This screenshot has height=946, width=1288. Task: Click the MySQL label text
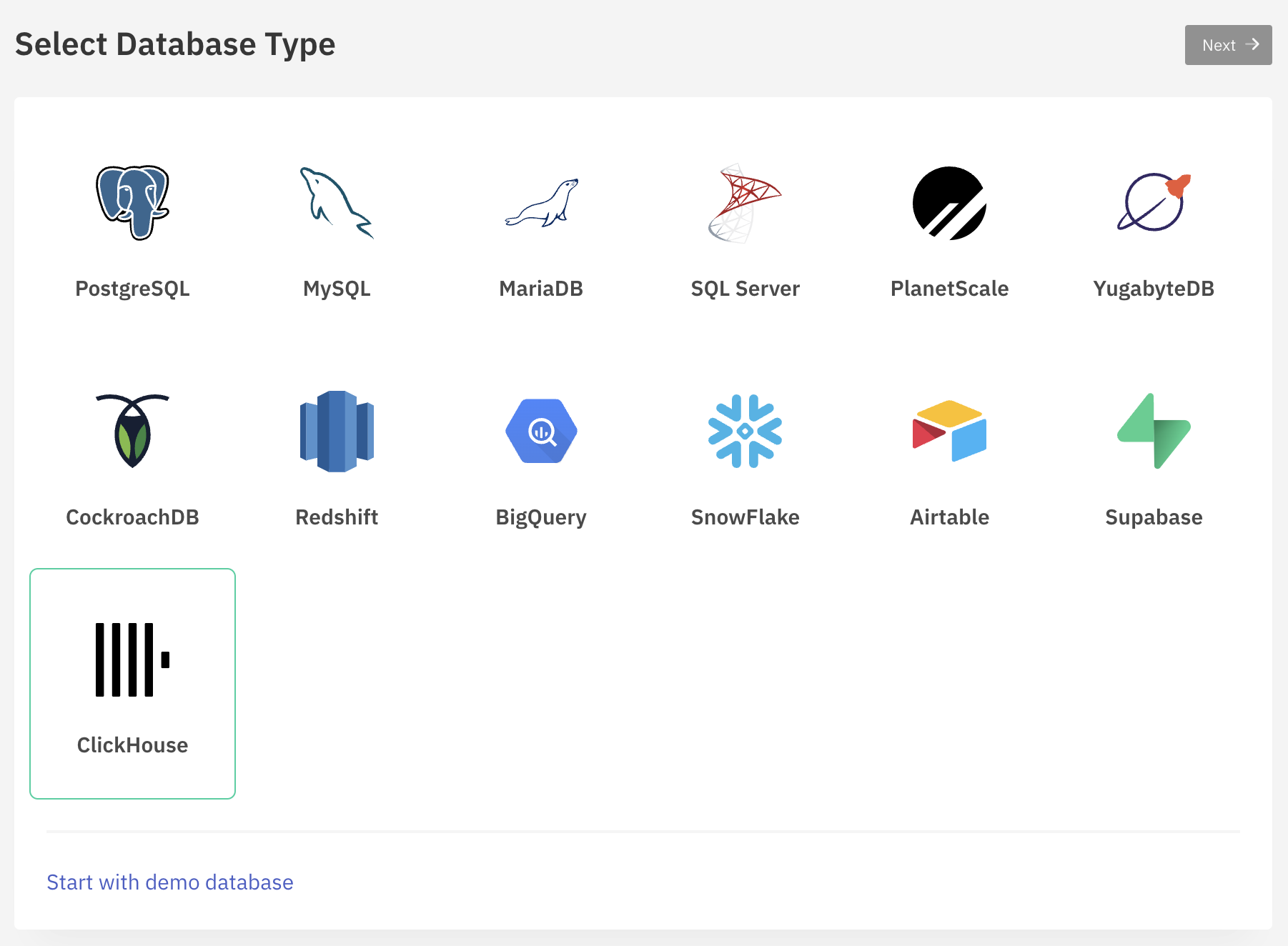(x=337, y=289)
